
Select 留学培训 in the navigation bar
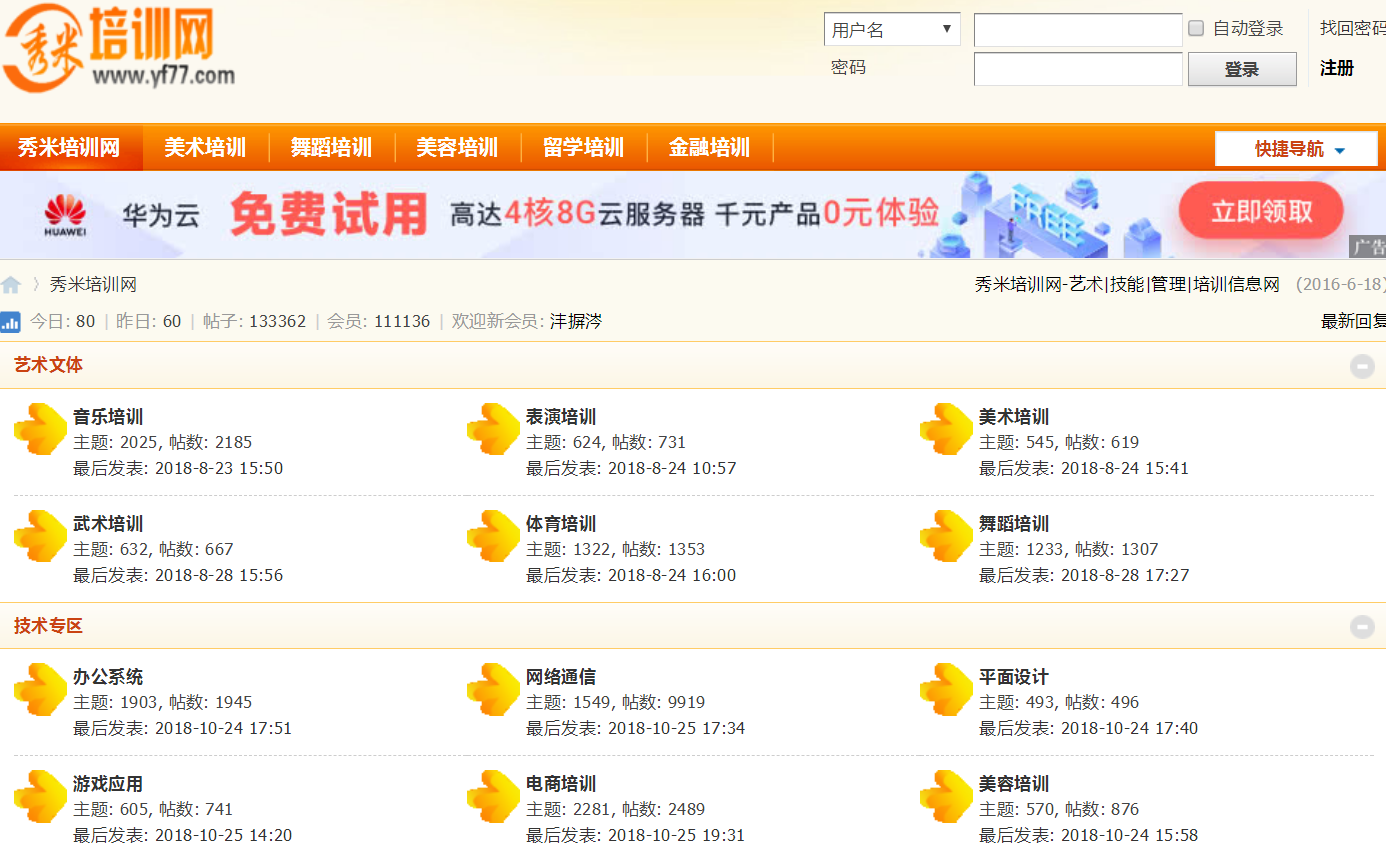click(x=583, y=148)
